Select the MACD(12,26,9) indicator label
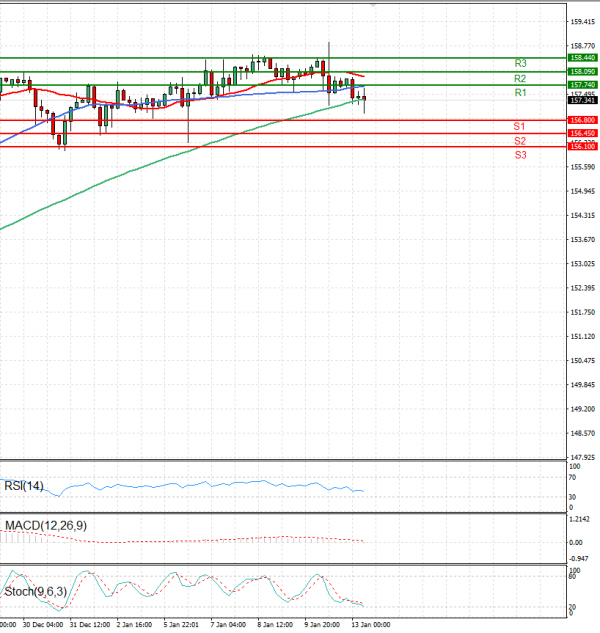This screenshot has height=633, width=600. (44, 525)
